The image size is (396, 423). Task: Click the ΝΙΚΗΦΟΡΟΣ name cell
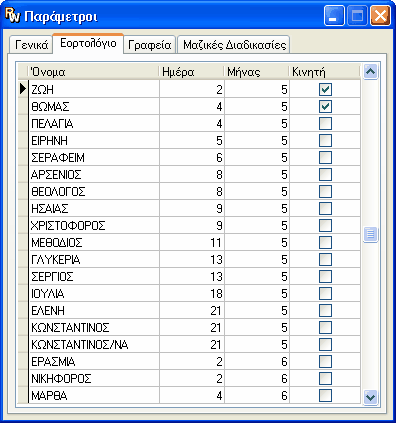click(x=94, y=378)
